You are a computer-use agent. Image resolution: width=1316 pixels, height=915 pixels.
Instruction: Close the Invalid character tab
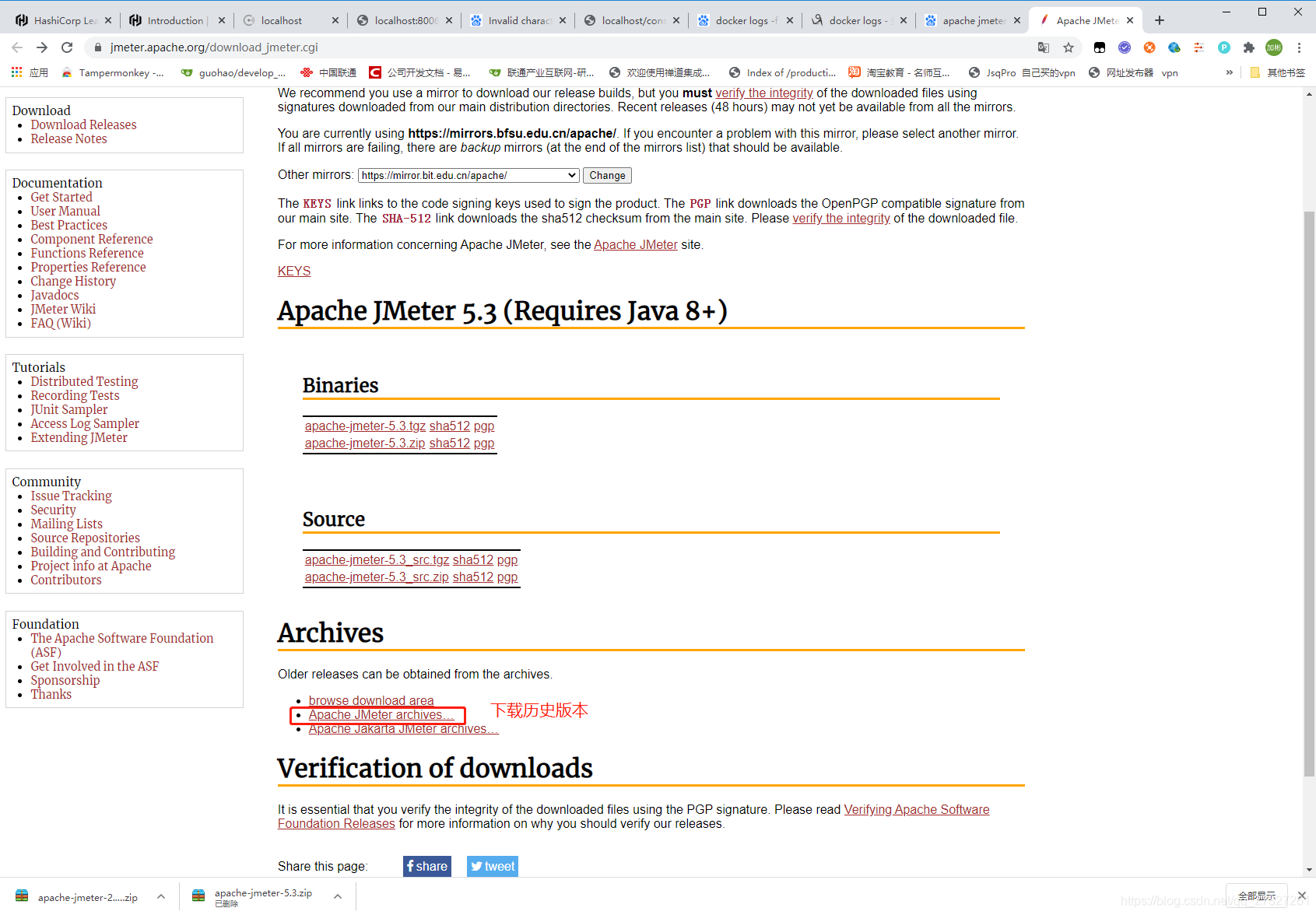pos(563,20)
